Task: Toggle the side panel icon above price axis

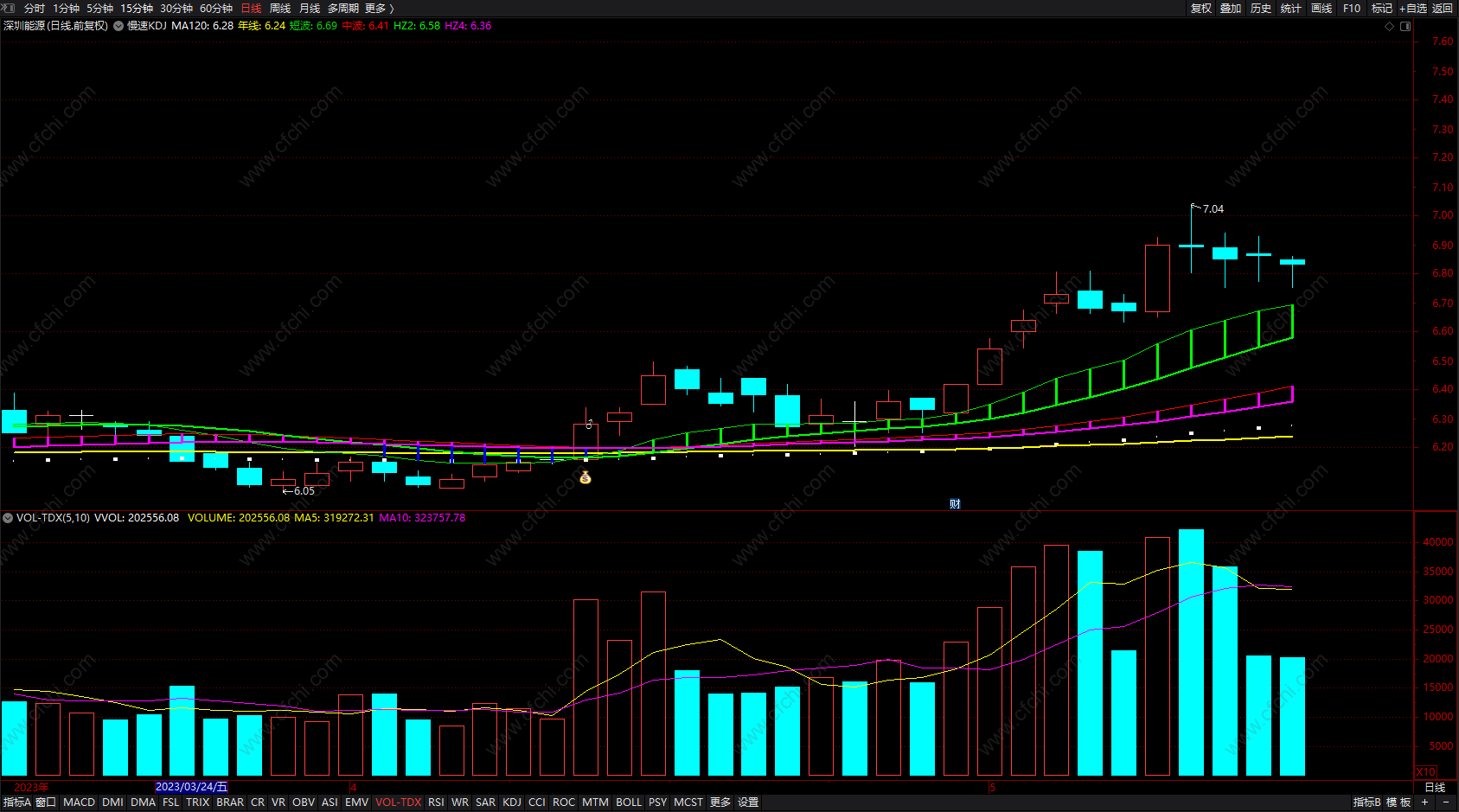Action: pos(1405,26)
